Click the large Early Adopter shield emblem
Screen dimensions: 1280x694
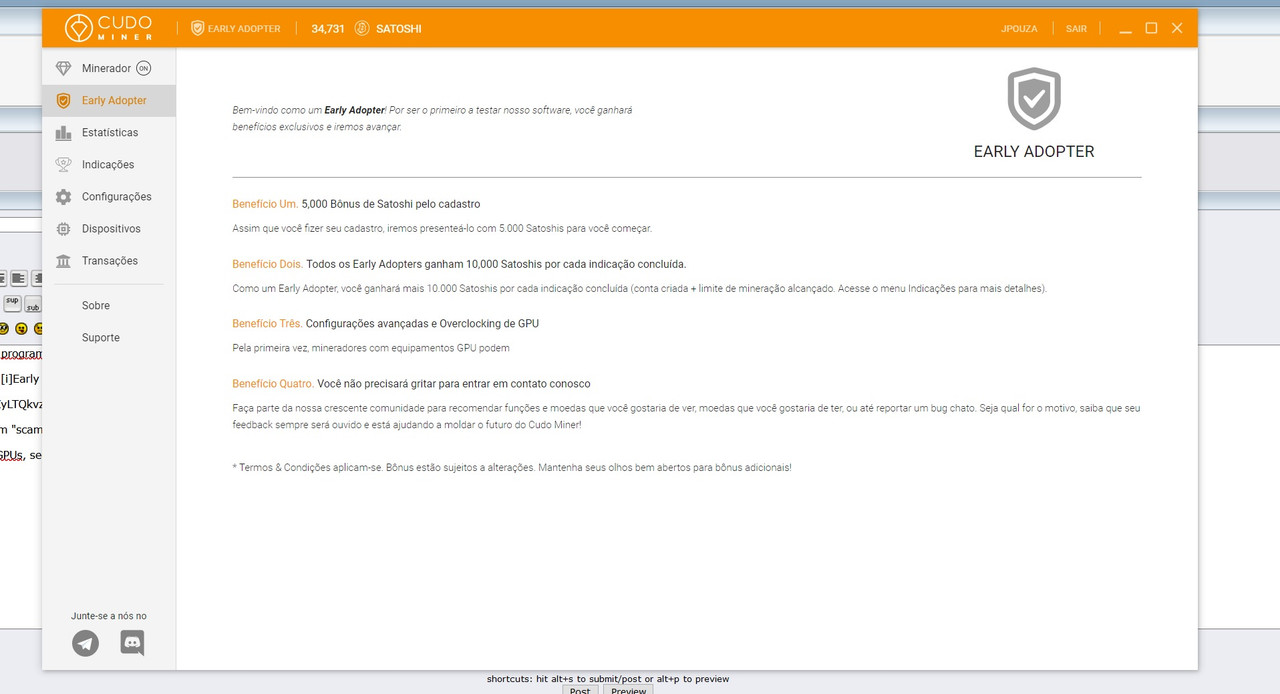1034,99
